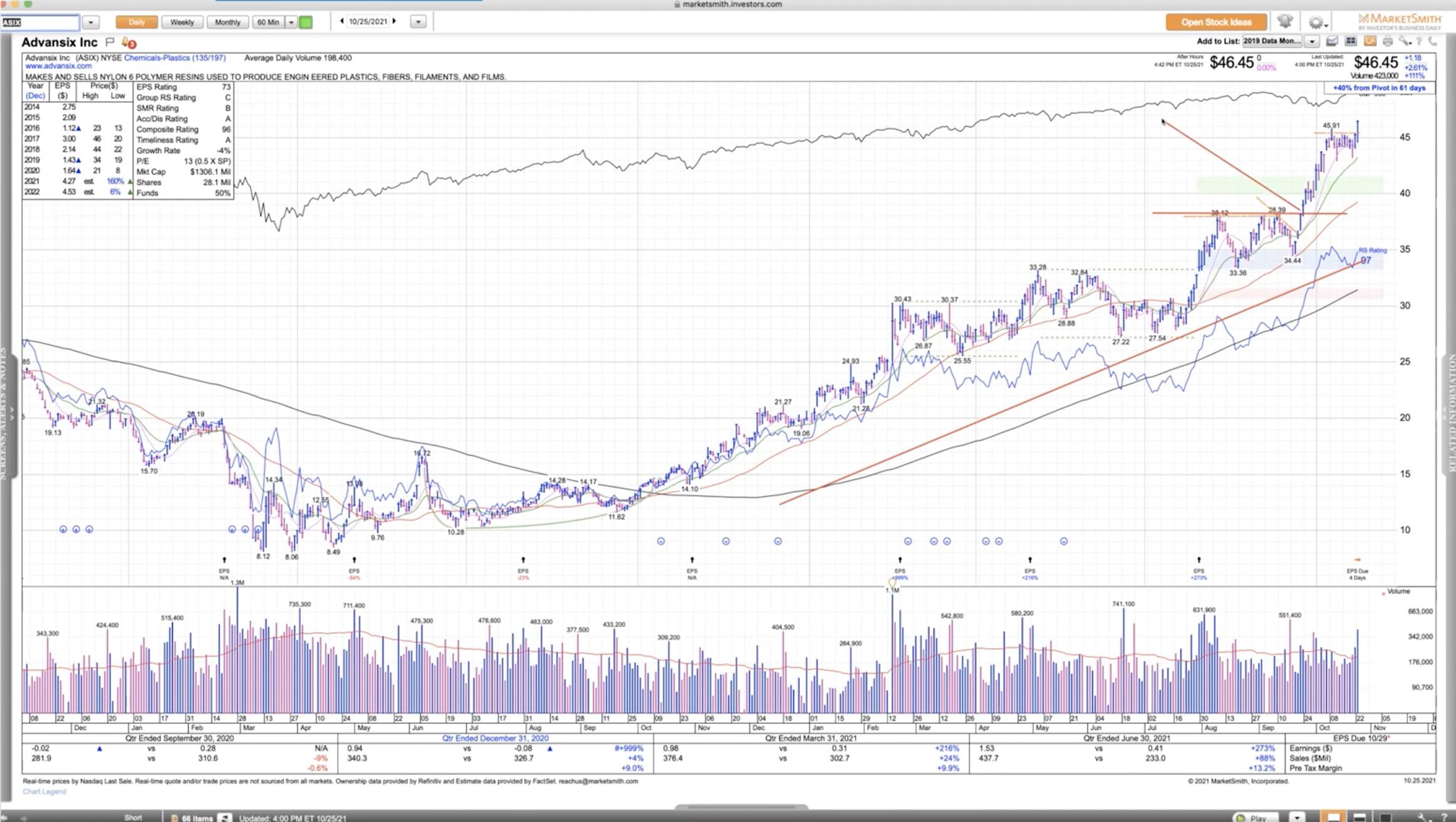Open the Chart Legend link
The width and height of the screenshot is (1456, 822).
(x=44, y=791)
